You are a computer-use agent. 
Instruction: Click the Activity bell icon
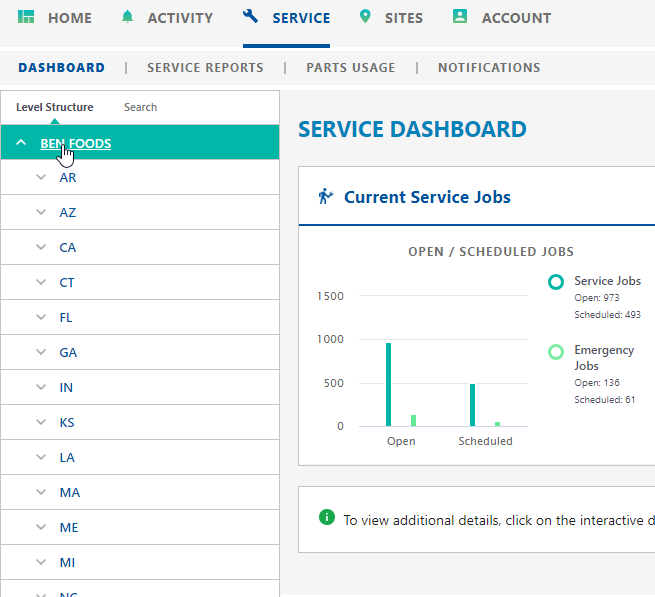[127, 17]
